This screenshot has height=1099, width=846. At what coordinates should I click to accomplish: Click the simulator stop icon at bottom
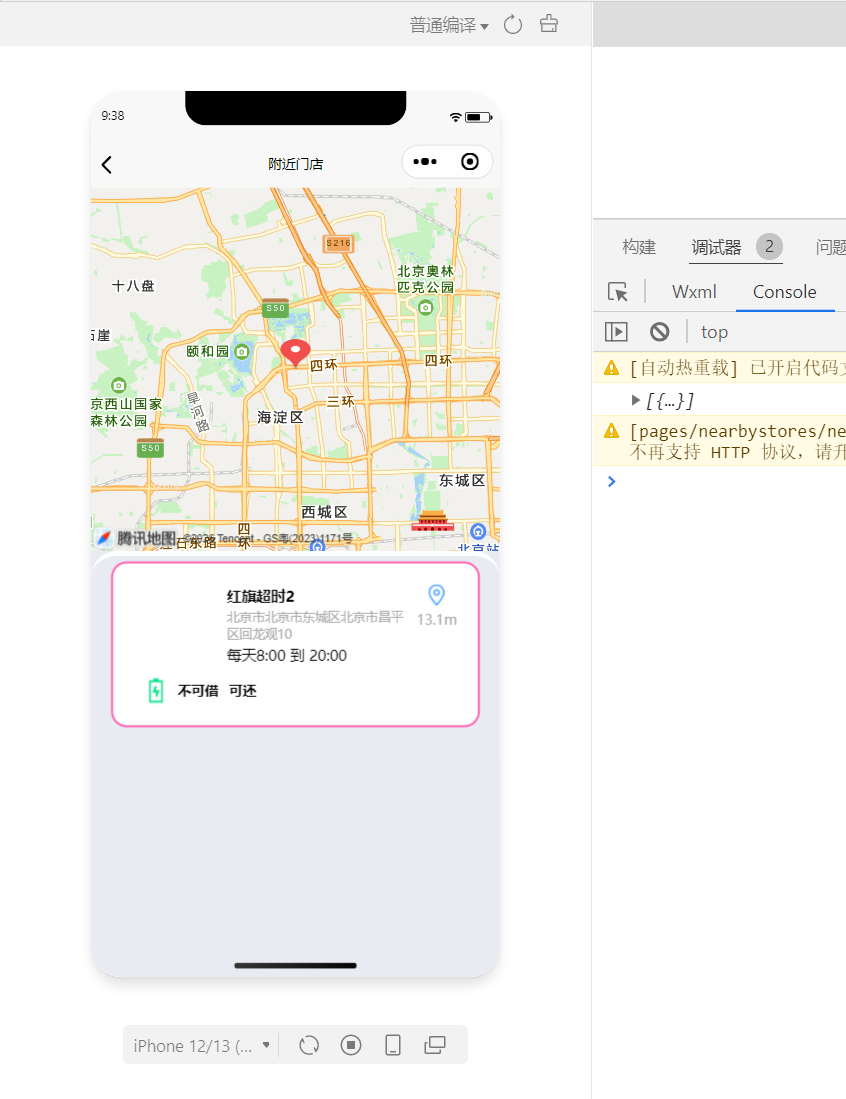(350, 1045)
